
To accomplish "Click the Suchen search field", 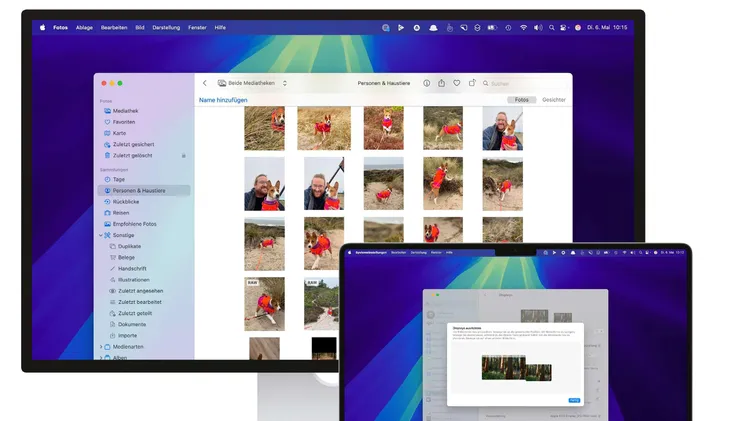I will point(525,83).
